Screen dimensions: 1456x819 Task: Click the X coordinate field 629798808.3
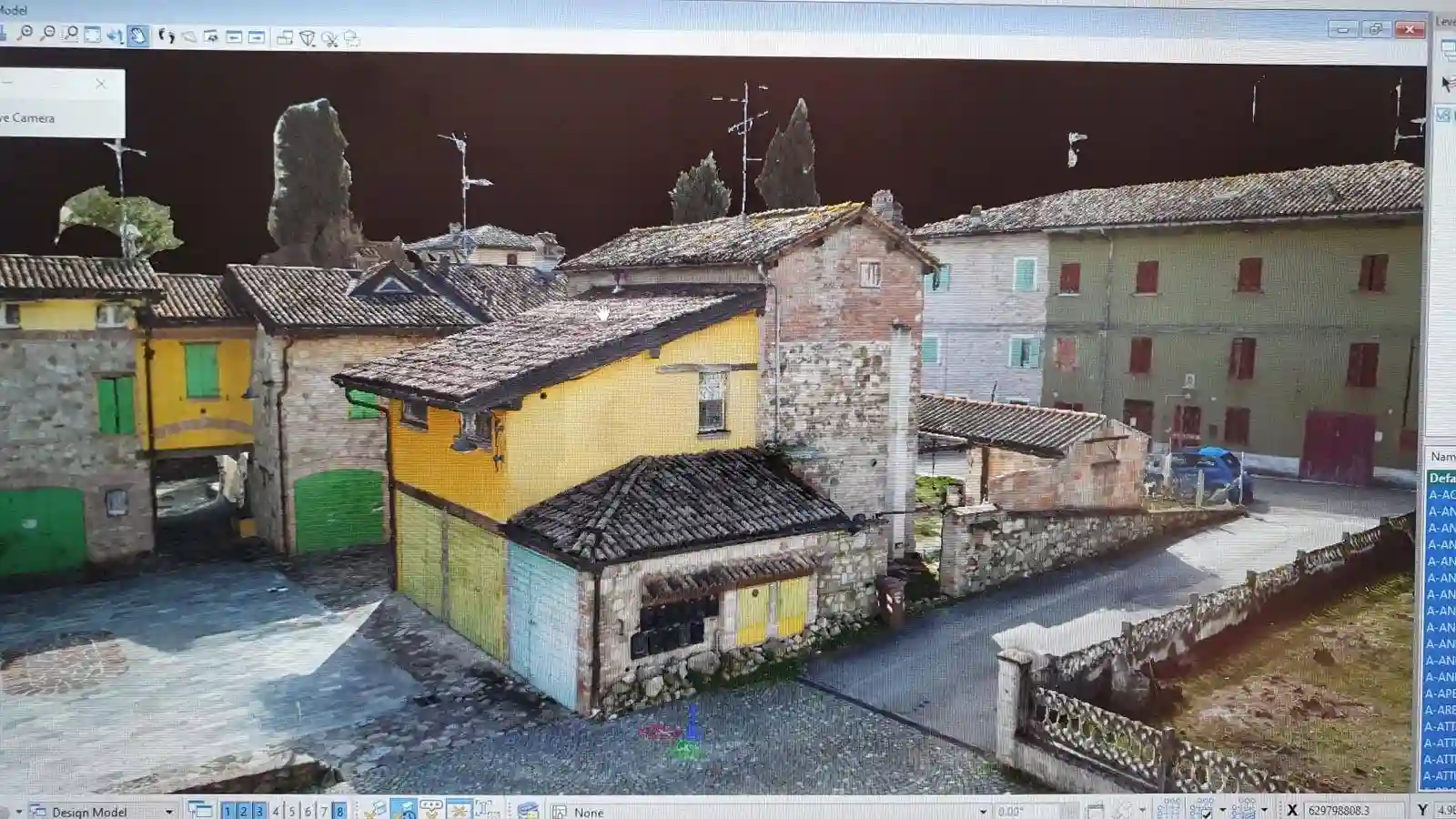(x=1353, y=809)
